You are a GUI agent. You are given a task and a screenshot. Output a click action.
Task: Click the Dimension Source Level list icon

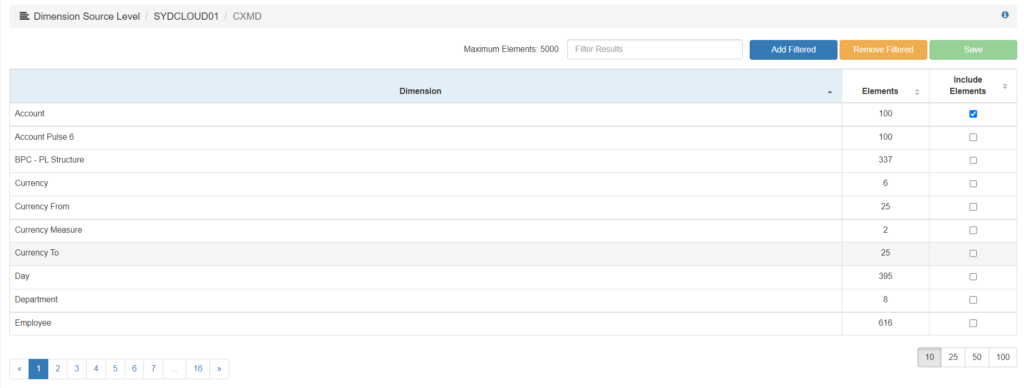click(x=24, y=16)
